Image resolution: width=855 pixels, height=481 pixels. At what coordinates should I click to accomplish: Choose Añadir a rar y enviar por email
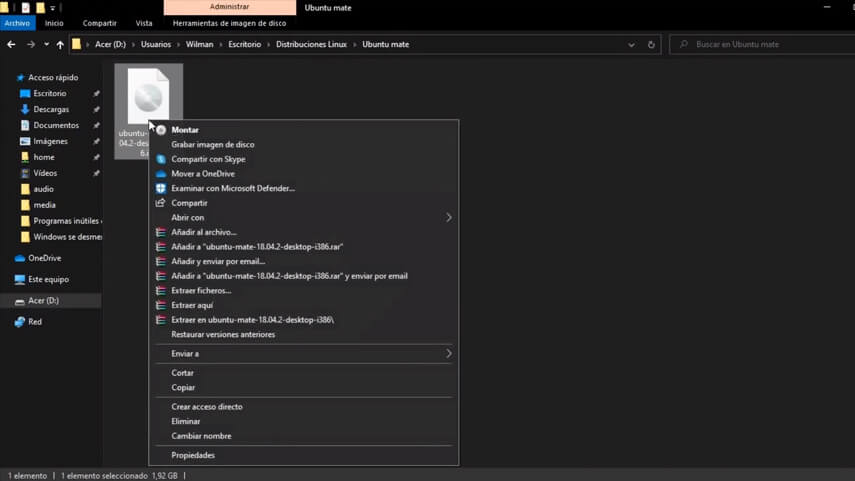(289, 276)
